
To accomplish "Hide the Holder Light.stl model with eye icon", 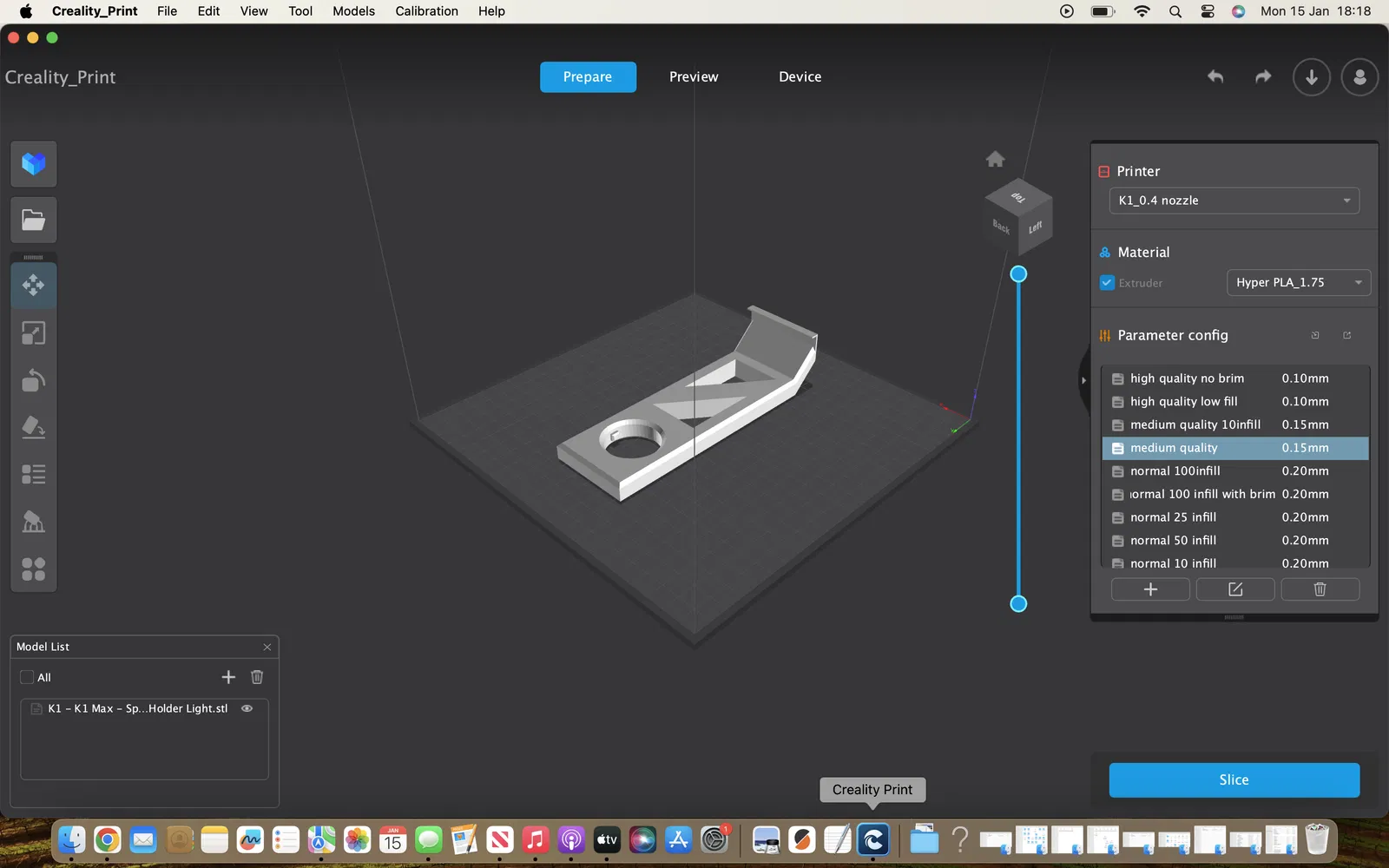I will (x=247, y=708).
